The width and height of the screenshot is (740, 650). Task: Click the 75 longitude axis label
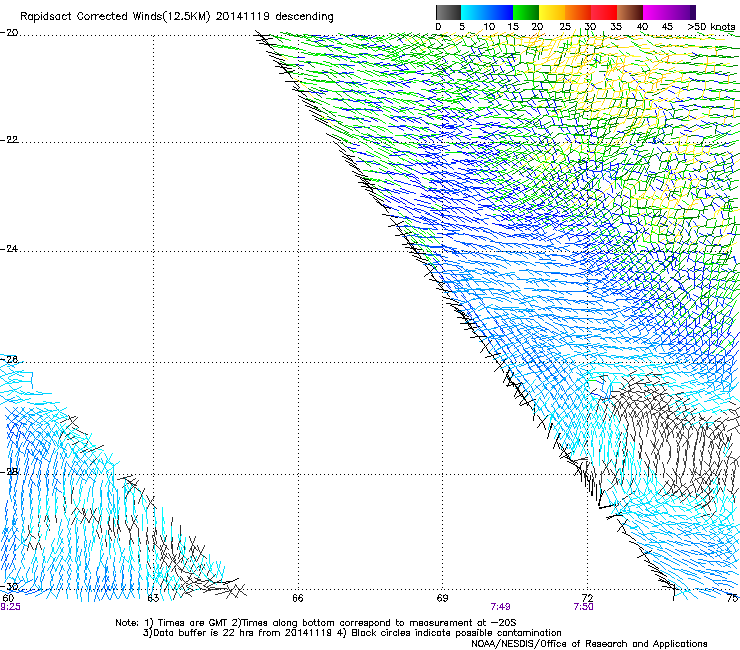(x=732, y=598)
